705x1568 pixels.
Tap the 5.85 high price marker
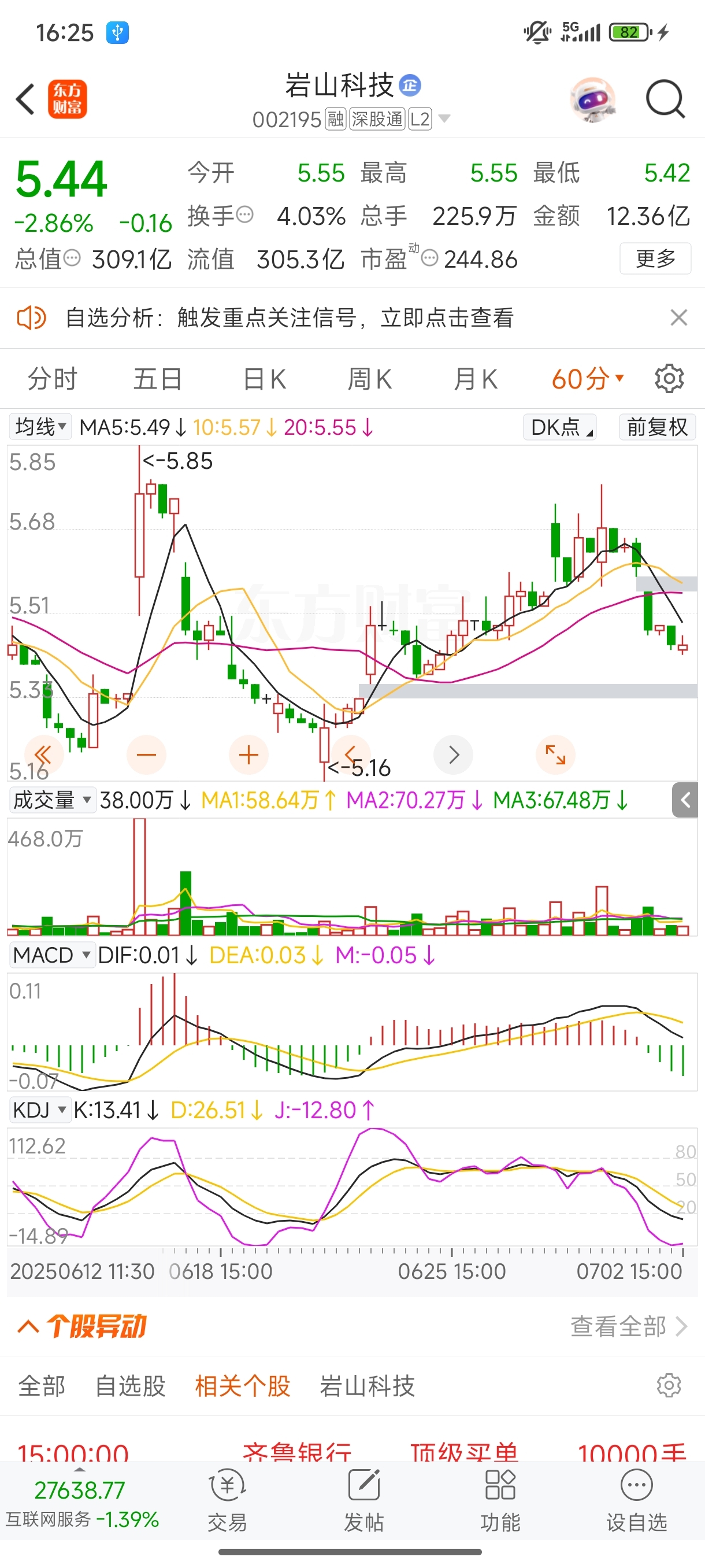click(x=177, y=461)
